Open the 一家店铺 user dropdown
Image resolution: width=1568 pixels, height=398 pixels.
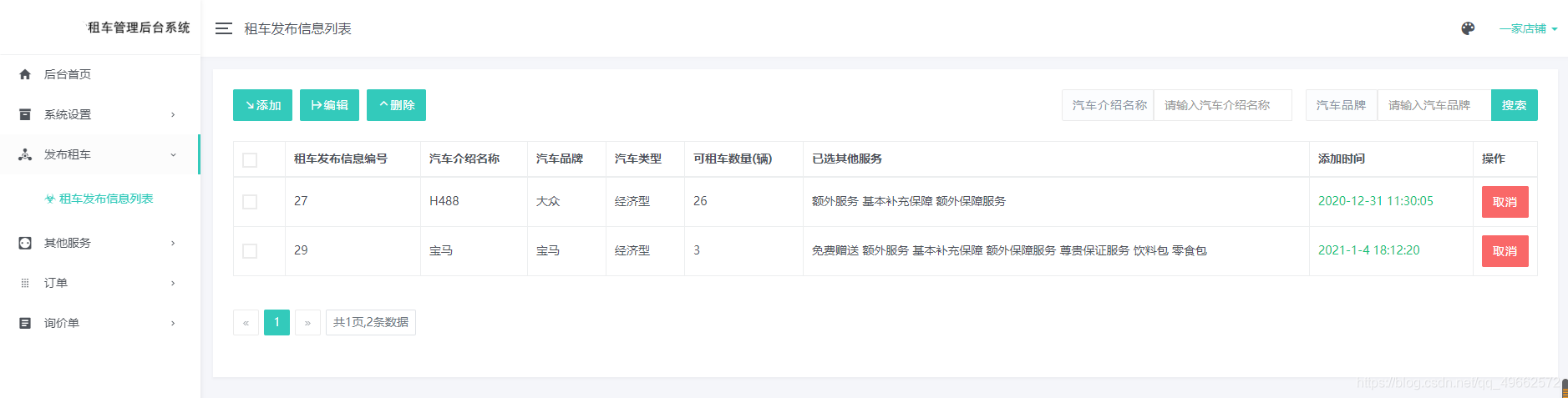point(1528,28)
